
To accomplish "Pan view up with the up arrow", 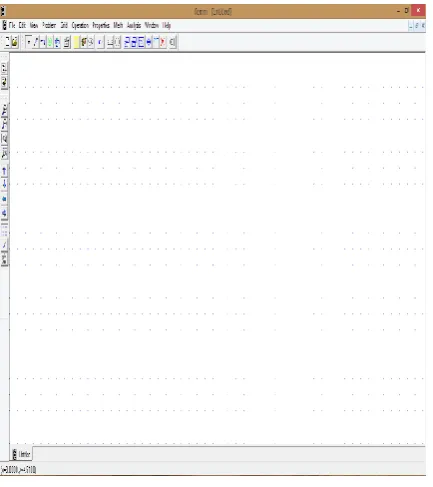I will pyautogui.click(x=4, y=171).
